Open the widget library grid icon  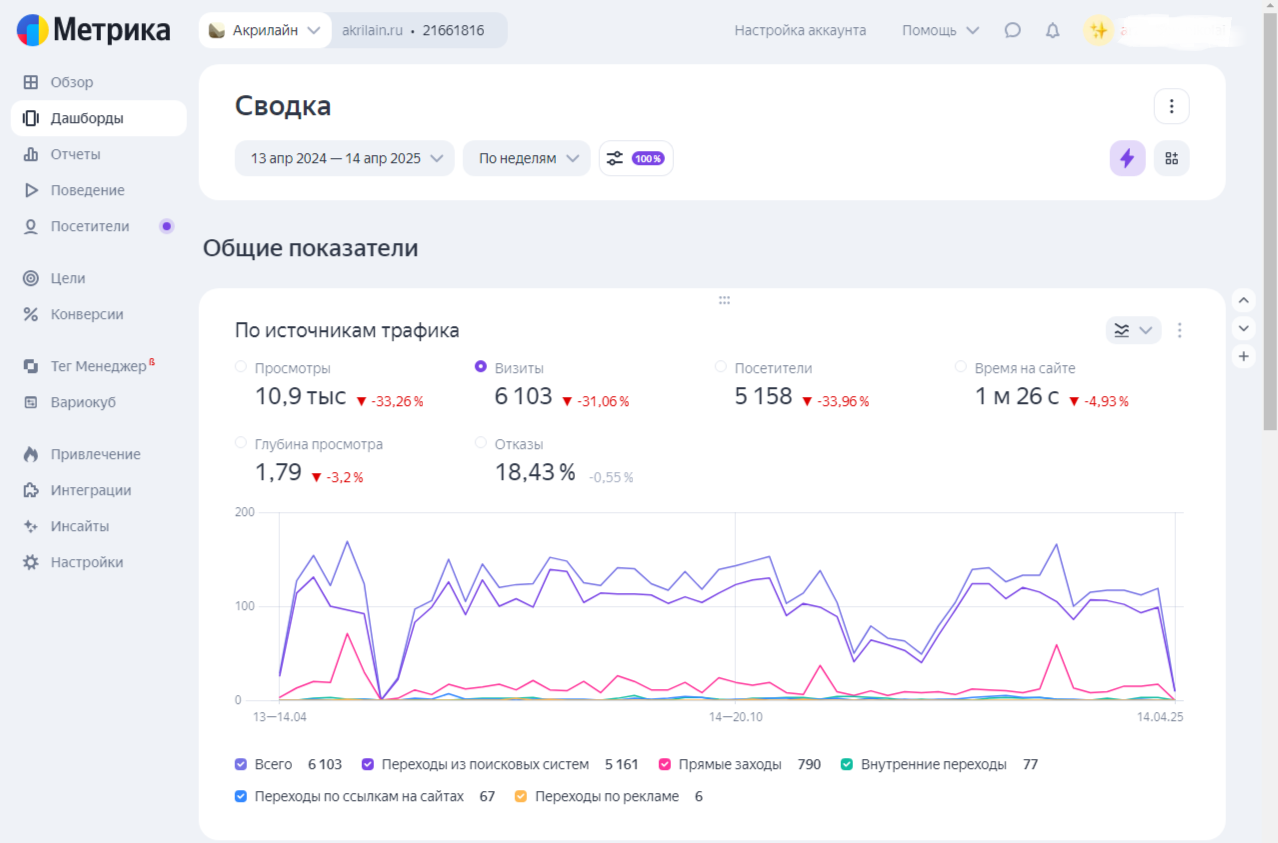point(1171,158)
